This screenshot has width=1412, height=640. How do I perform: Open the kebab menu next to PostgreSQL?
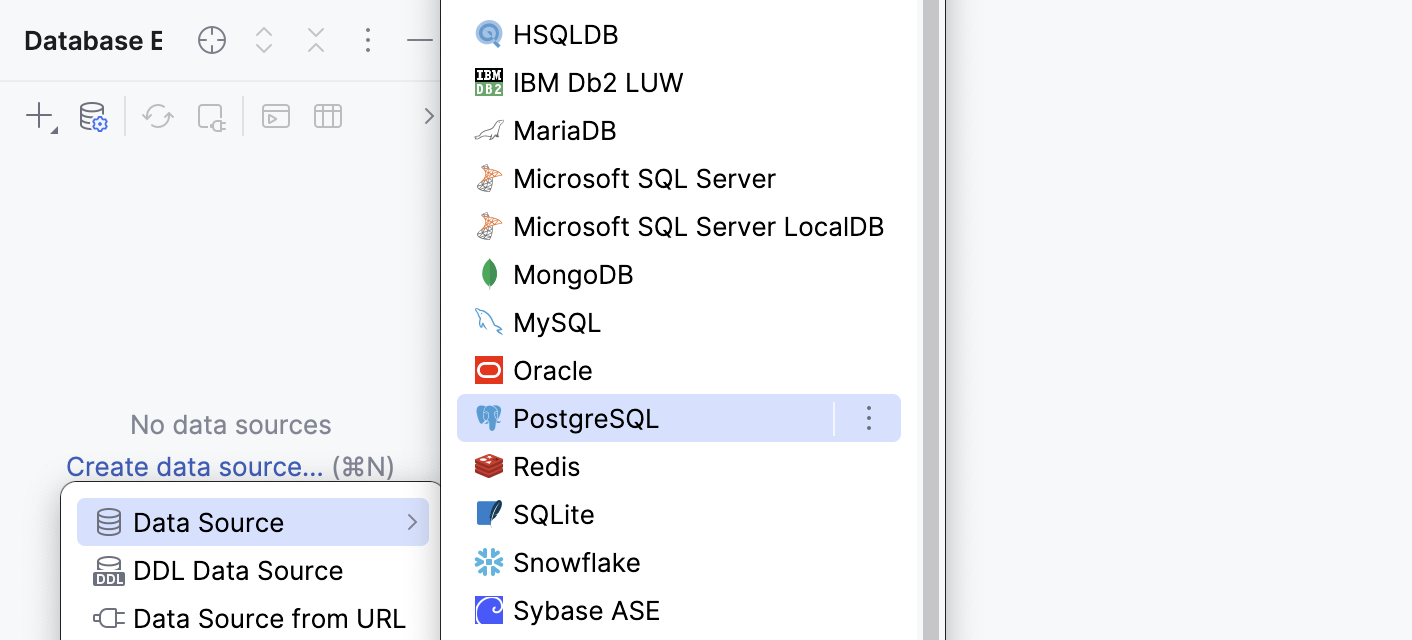[868, 418]
